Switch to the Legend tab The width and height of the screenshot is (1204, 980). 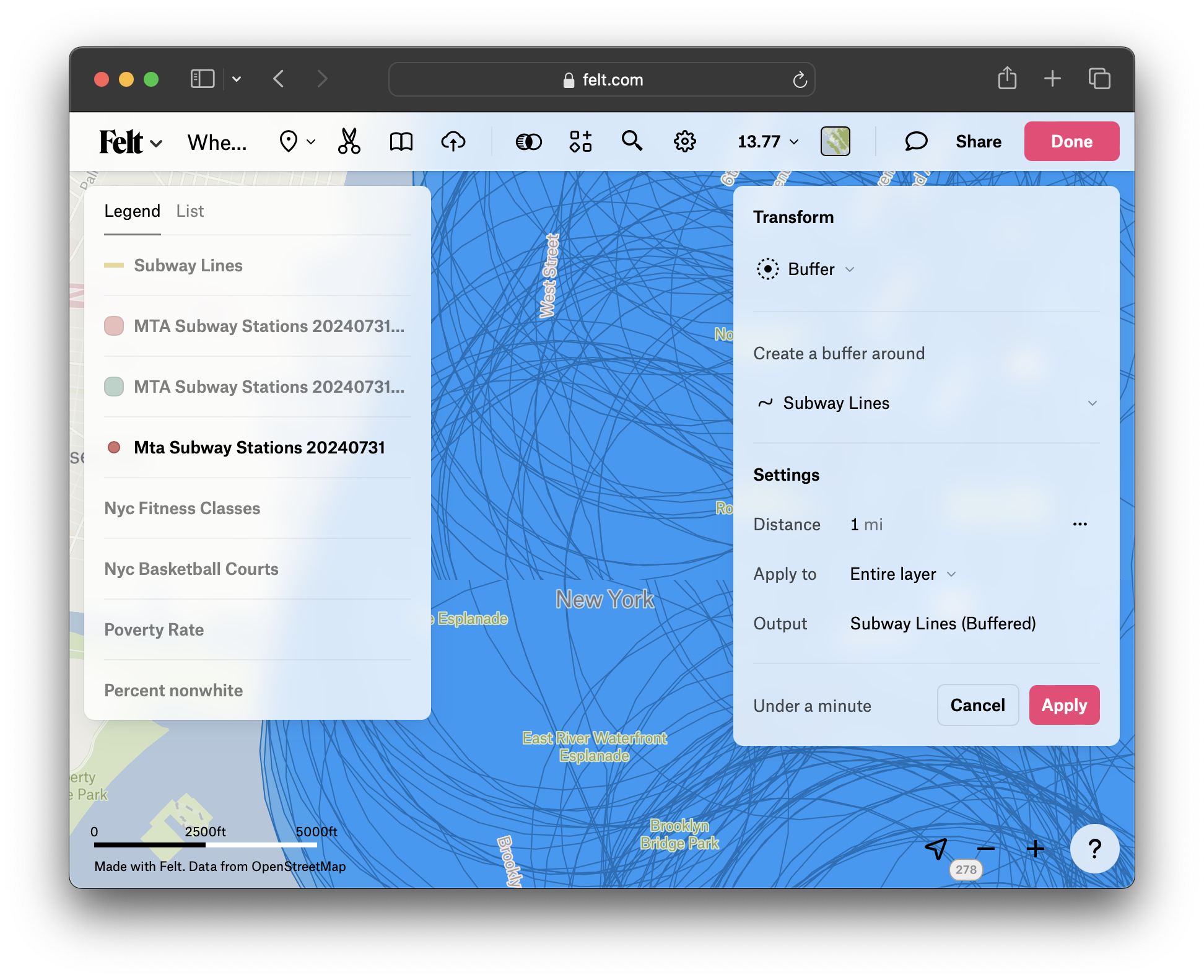pyautogui.click(x=132, y=210)
